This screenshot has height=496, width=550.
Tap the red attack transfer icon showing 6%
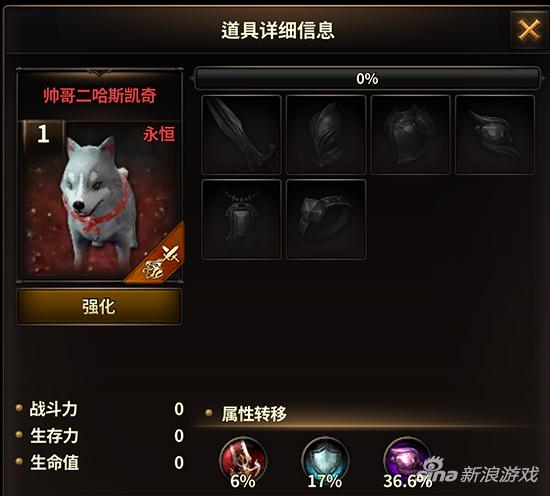243,460
